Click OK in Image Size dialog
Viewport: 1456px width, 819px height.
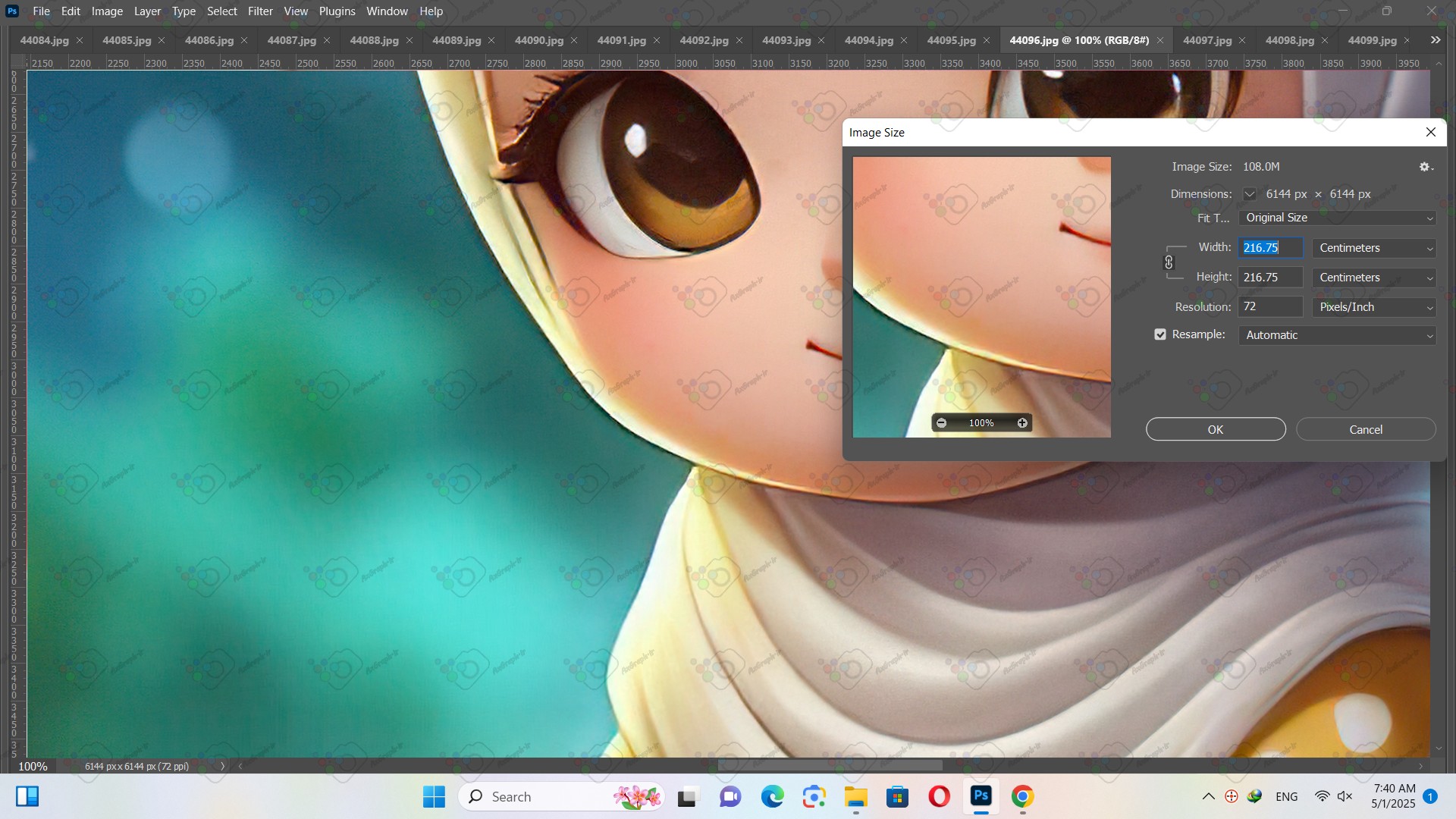coord(1216,429)
